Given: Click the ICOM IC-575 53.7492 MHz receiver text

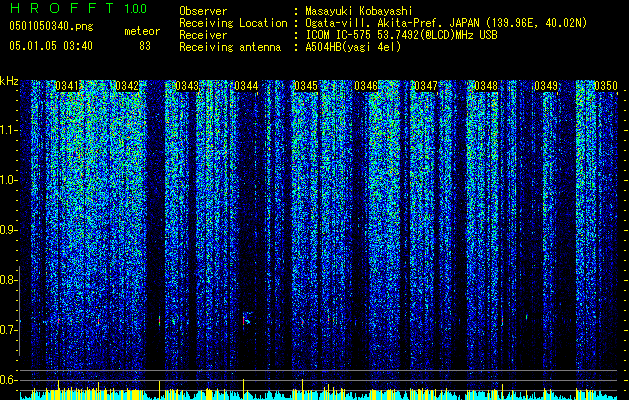Looking at the screenshot, I should (x=401, y=35).
